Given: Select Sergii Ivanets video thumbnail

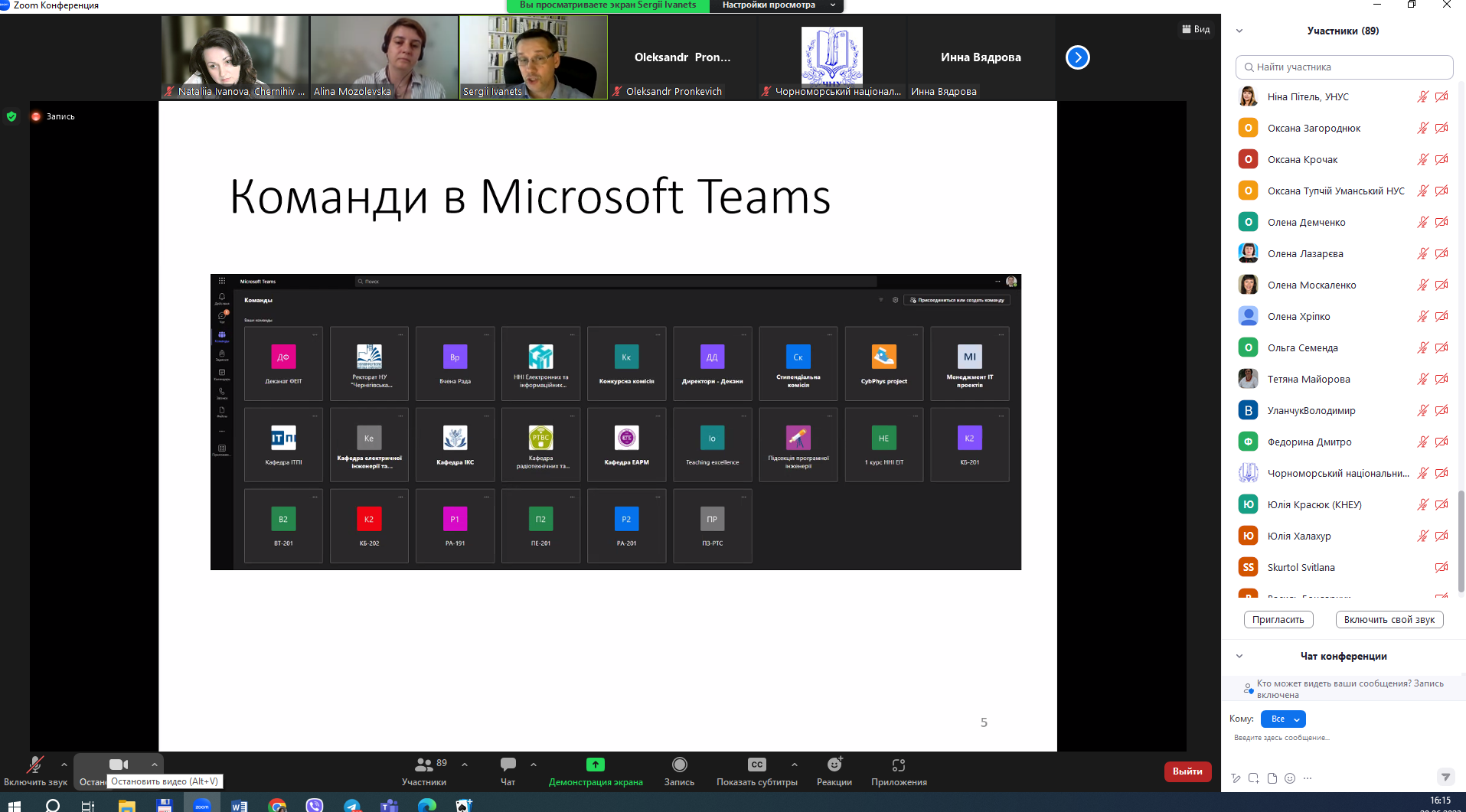Looking at the screenshot, I should 534,57.
